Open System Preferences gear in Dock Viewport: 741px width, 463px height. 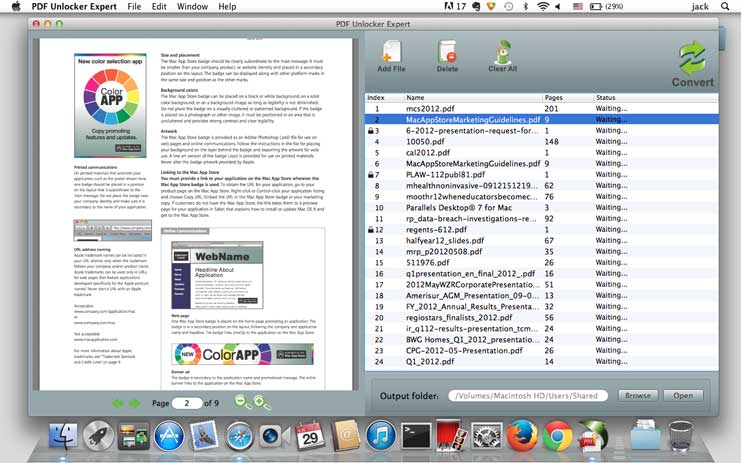487,436
